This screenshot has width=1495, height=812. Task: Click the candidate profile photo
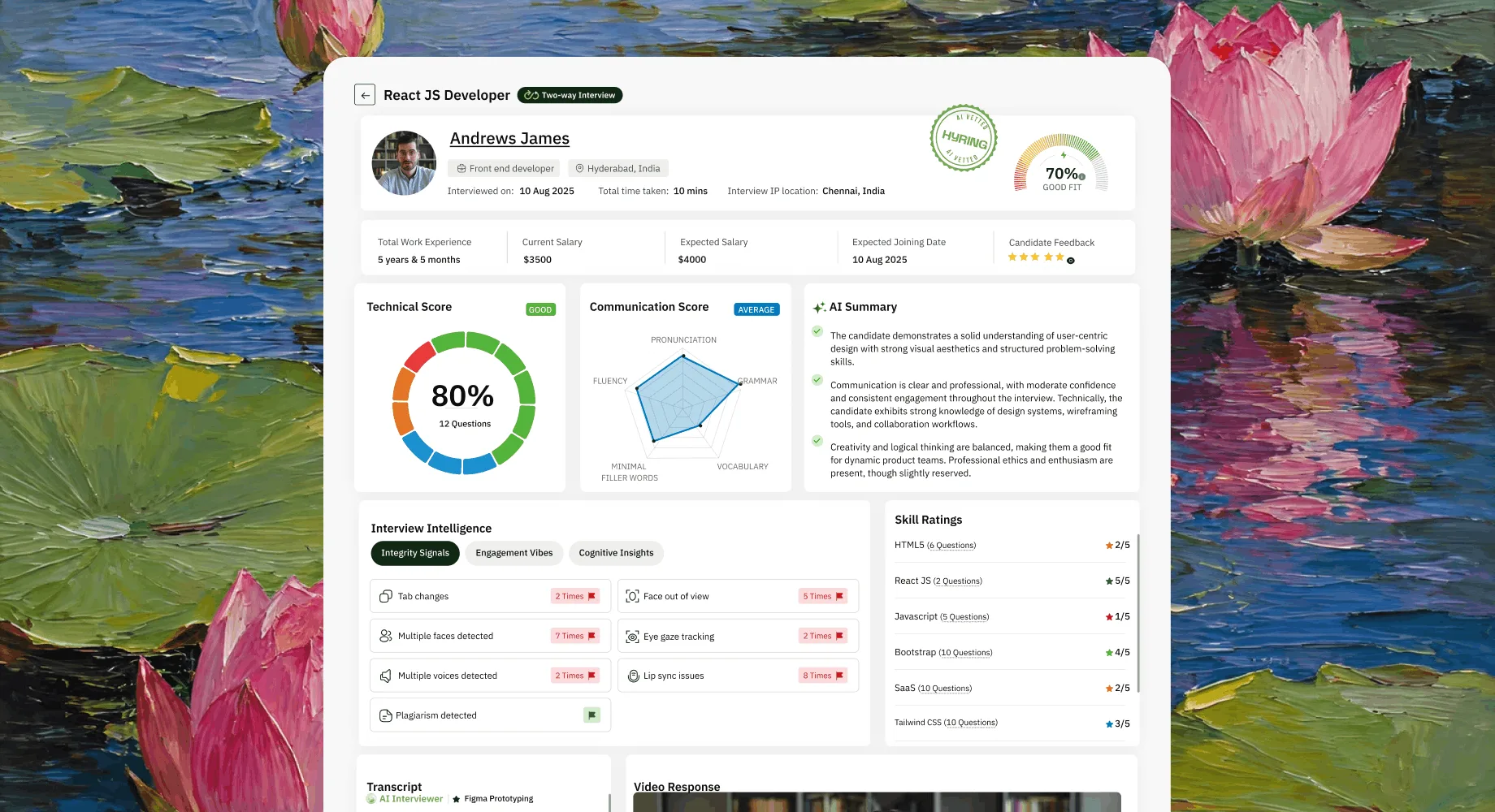pos(404,162)
